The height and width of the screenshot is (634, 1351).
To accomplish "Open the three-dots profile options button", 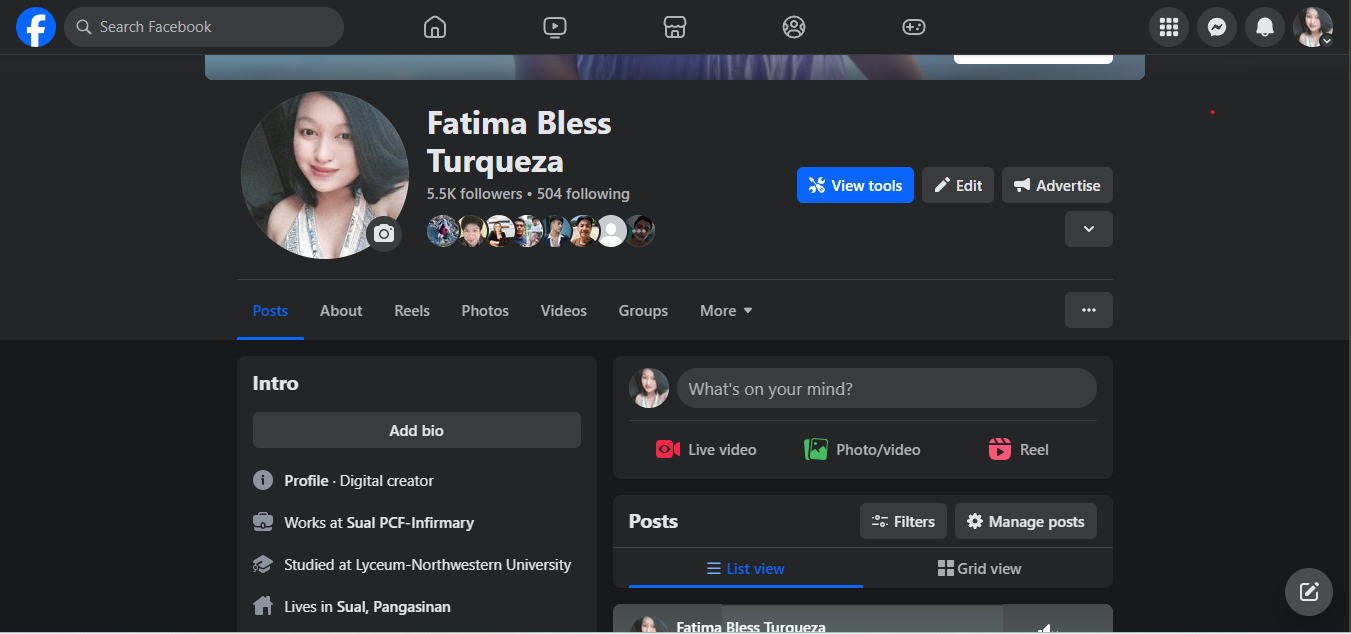I will pos(1089,310).
